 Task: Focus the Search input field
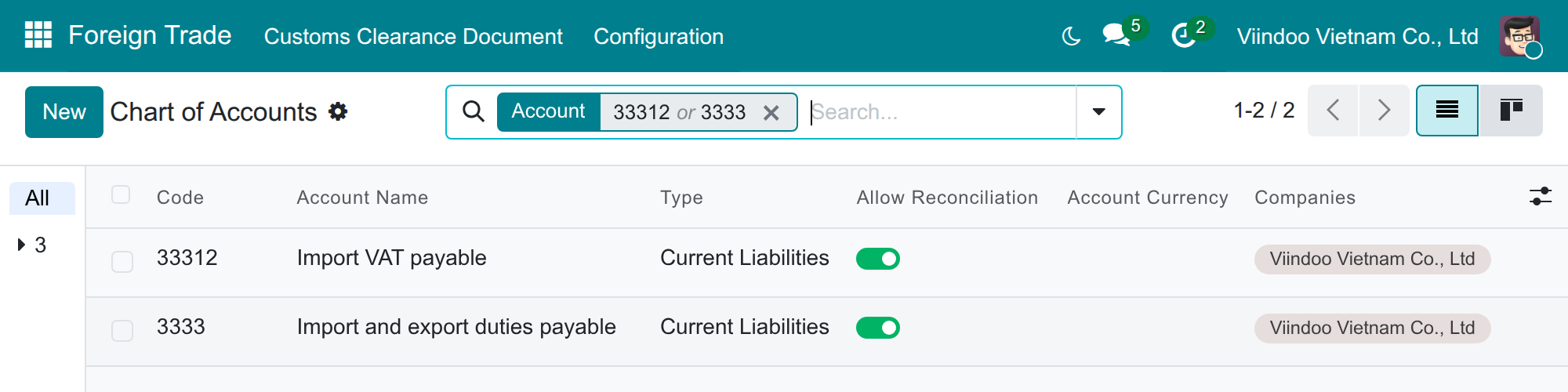(941, 112)
